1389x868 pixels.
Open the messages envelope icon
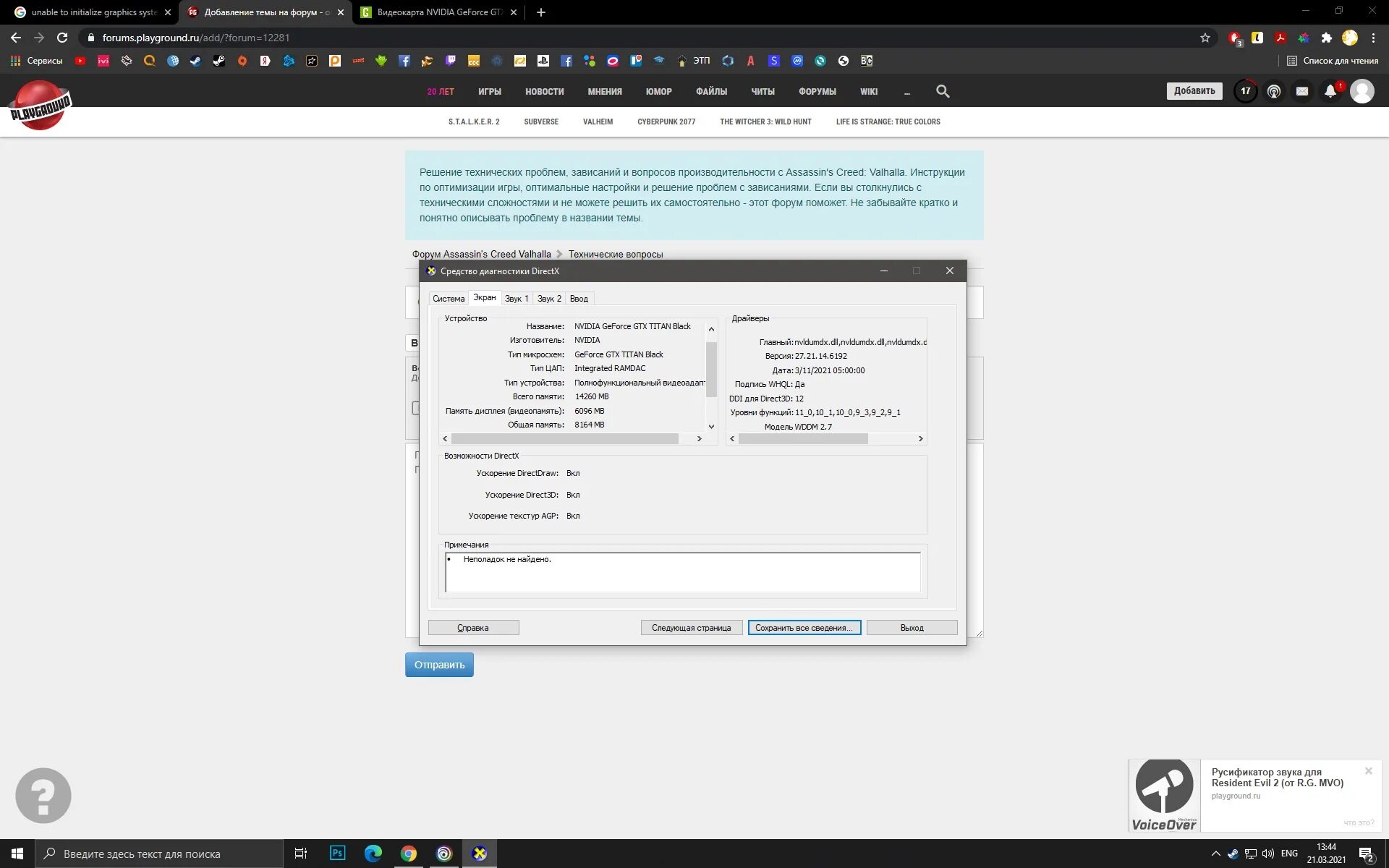(1302, 91)
